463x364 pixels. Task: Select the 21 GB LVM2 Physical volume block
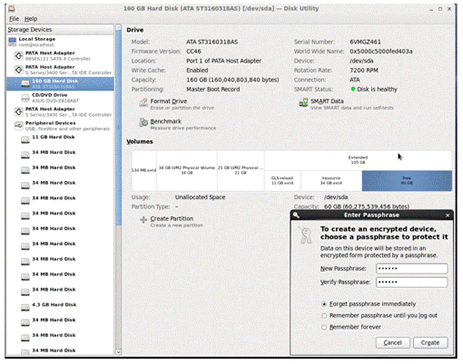coord(241,171)
